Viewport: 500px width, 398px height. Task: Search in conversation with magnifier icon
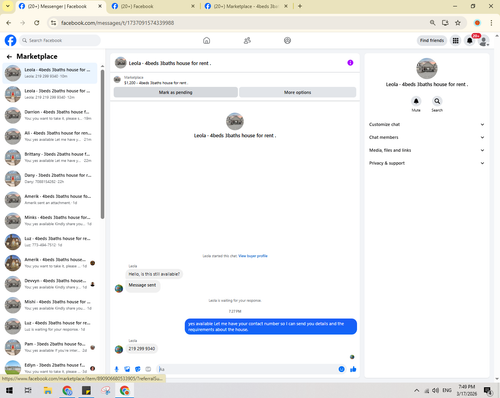point(437,101)
